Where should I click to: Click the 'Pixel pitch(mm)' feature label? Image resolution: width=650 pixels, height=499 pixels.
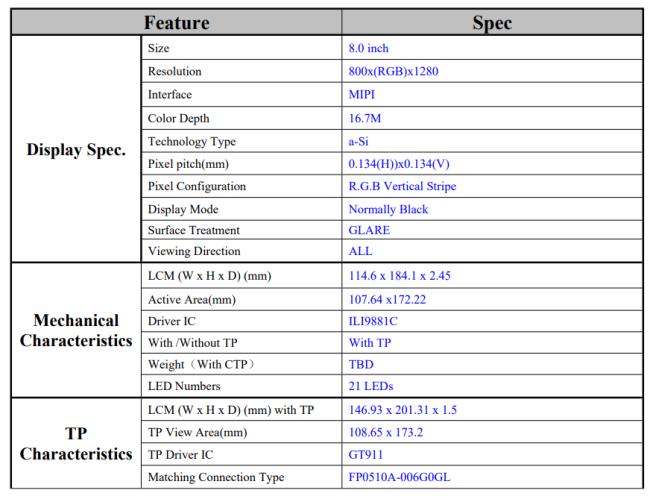coord(189,164)
